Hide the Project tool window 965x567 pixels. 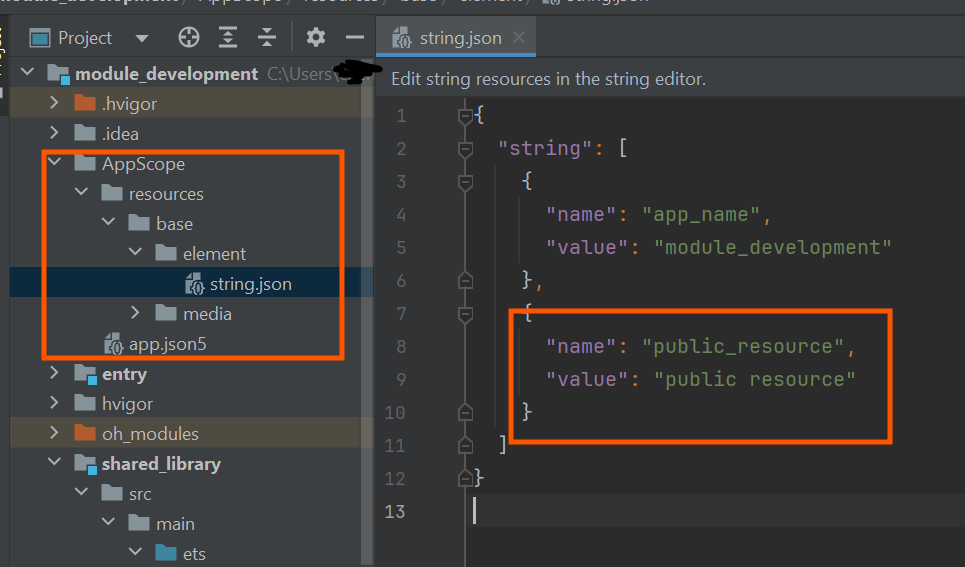(x=354, y=38)
